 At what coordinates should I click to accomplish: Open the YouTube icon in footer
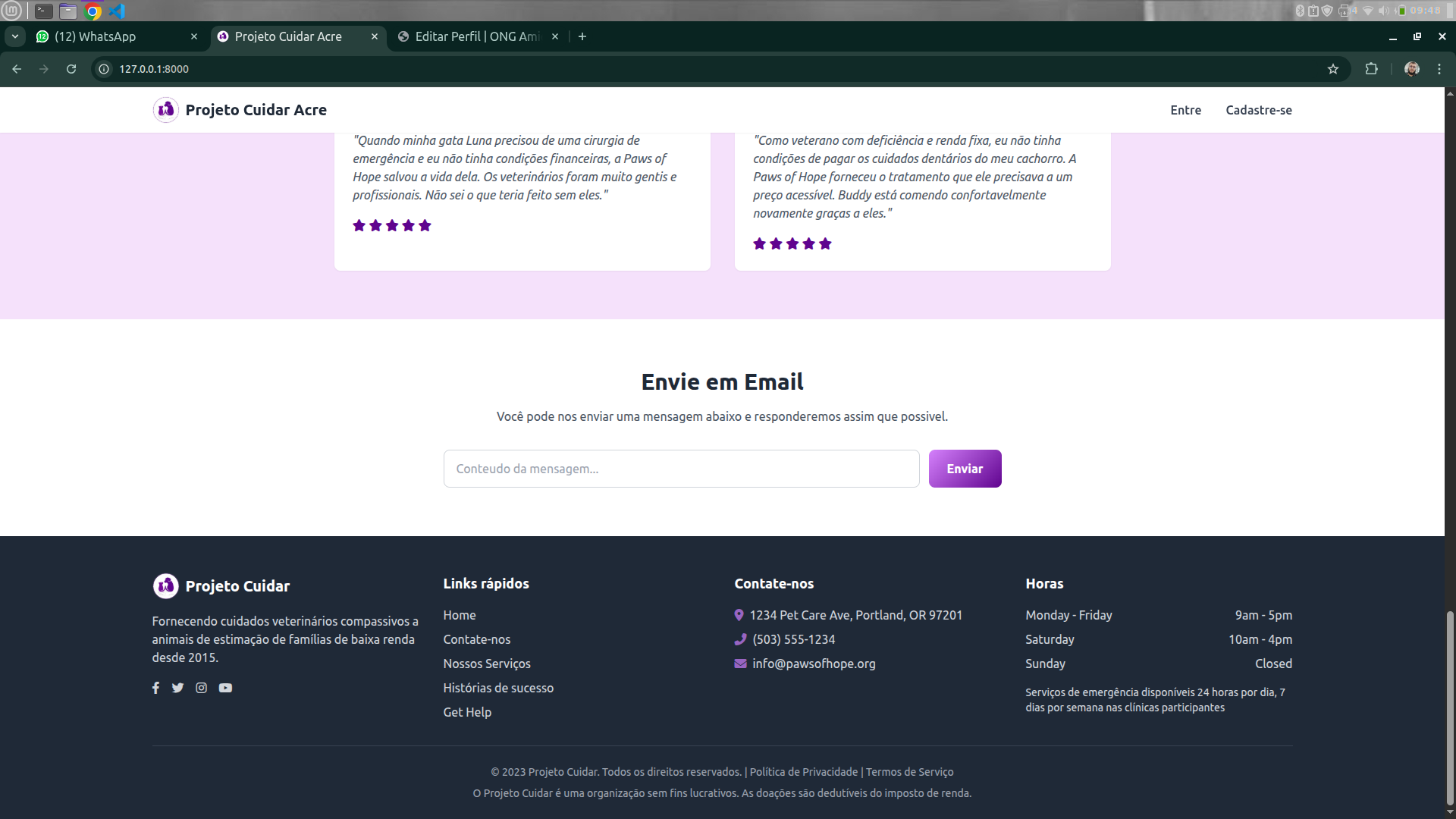225,688
